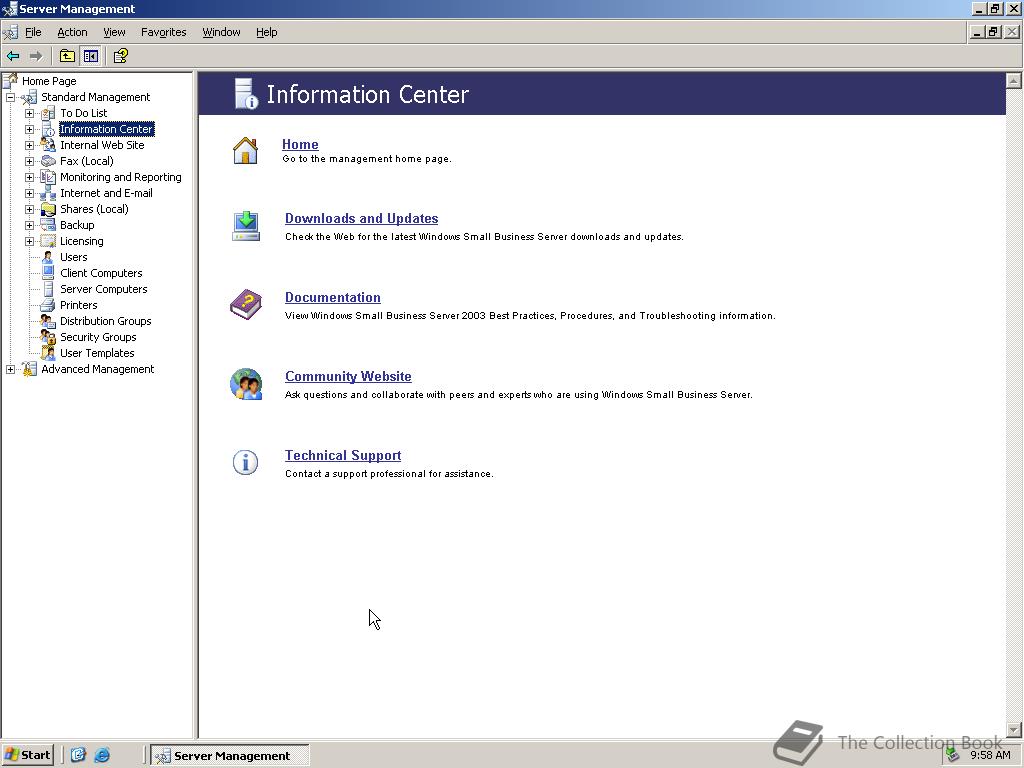Open the Technical Support link
The height and width of the screenshot is (768, 1024).
pos(343,455)
